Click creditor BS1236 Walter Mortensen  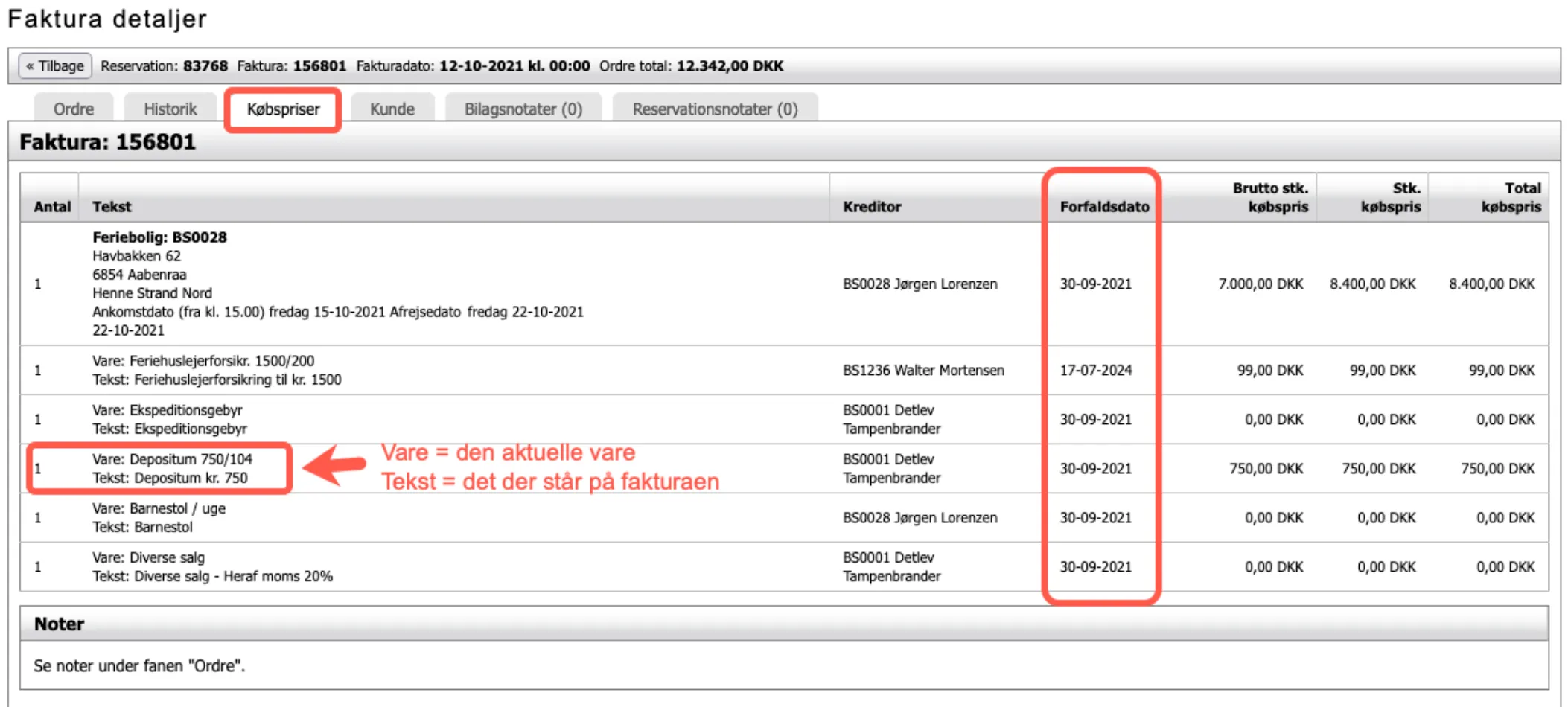click(923, 371)
